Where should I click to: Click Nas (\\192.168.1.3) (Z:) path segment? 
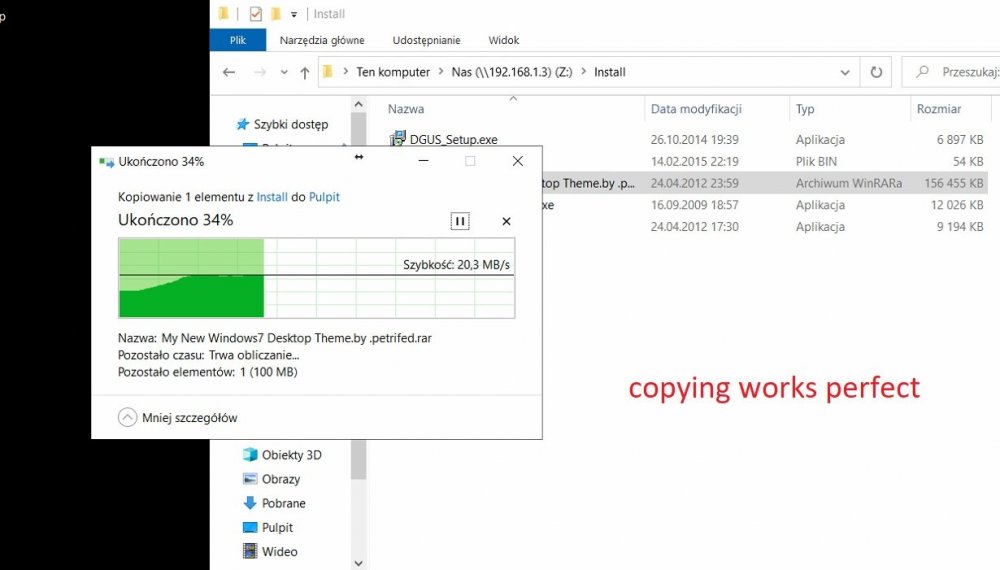[511, 72]
